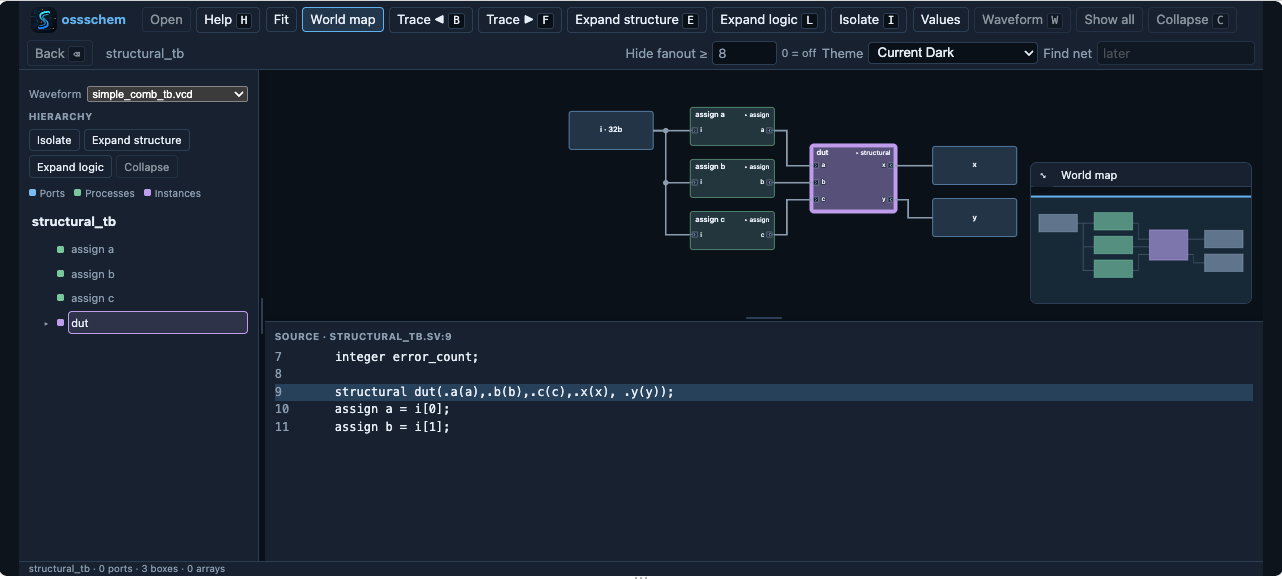1282x579 pixels.
Task: Select assign c in the hierarchy tree
Action: point(92,298)
